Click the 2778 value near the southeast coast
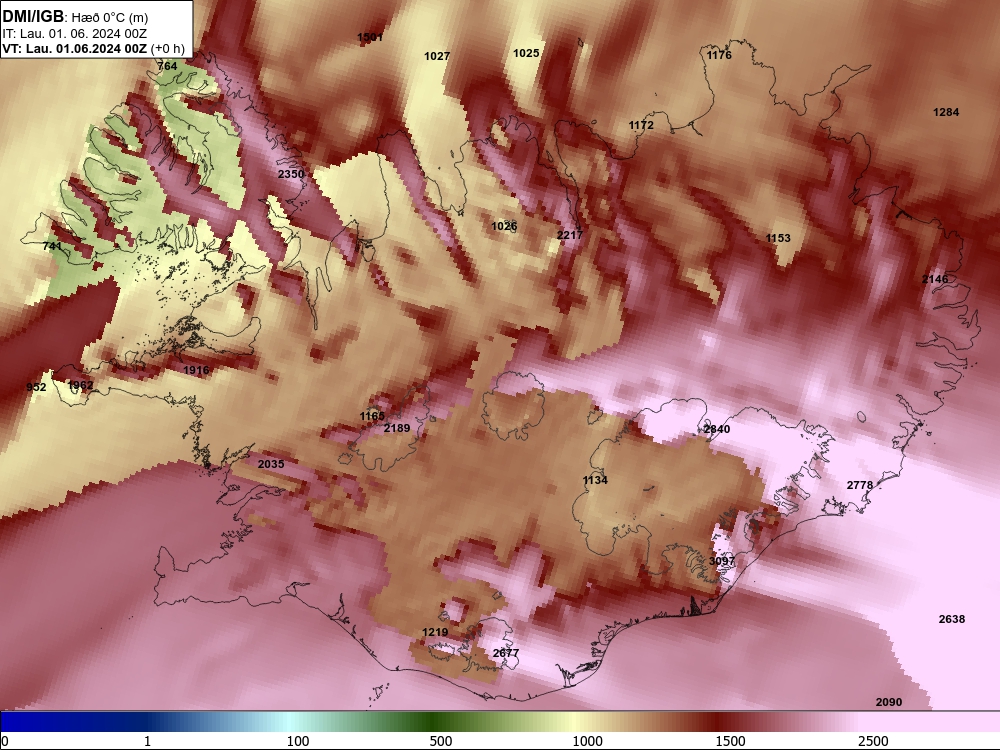1000x750 pixels. [859, 485]
